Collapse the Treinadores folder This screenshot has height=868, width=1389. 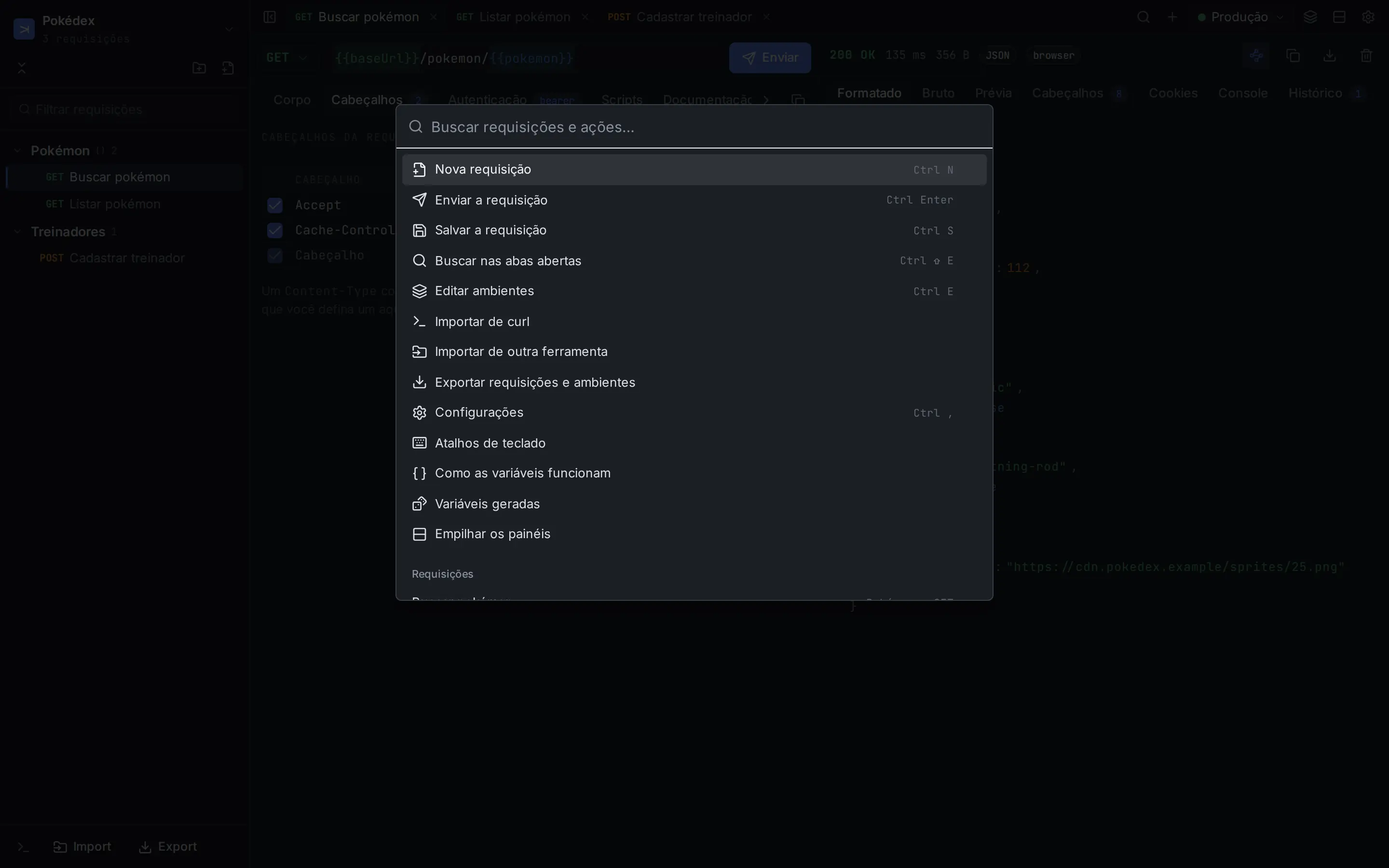click(18, 231)
